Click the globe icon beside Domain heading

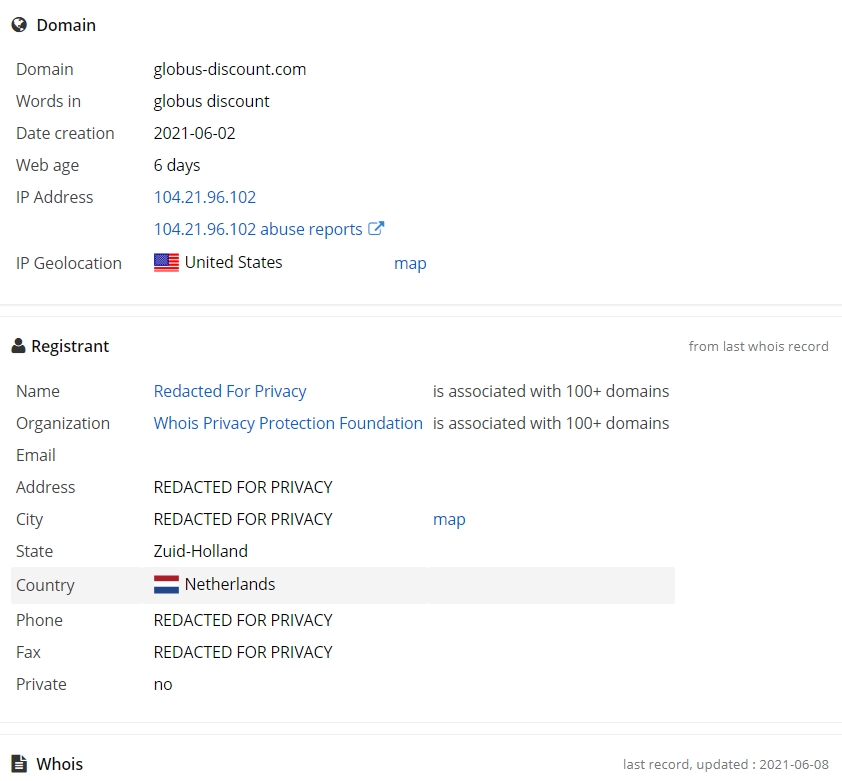point(19,25)
